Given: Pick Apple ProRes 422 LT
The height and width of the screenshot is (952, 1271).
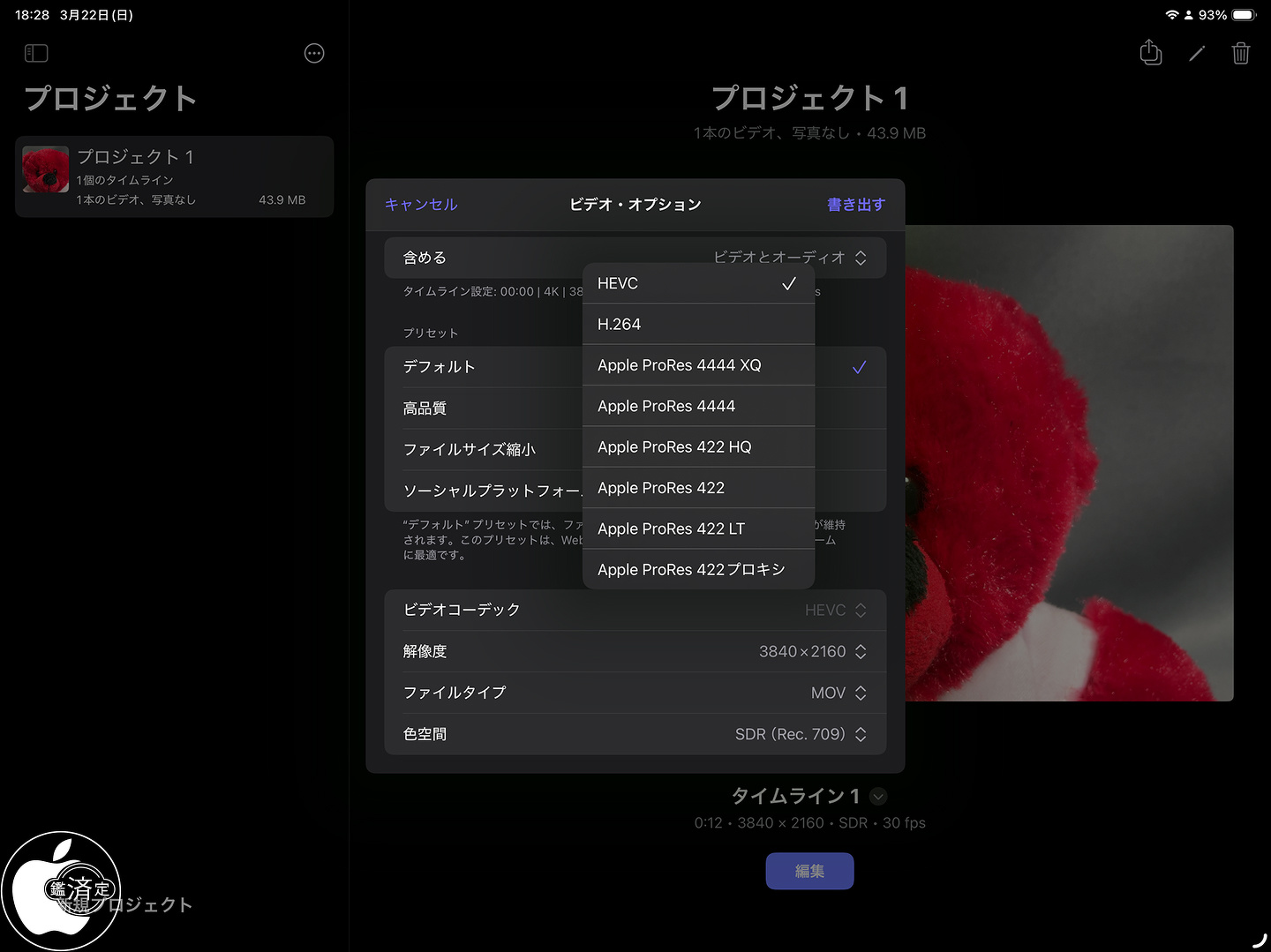Looking at the screenshot, I should (697, 528).
